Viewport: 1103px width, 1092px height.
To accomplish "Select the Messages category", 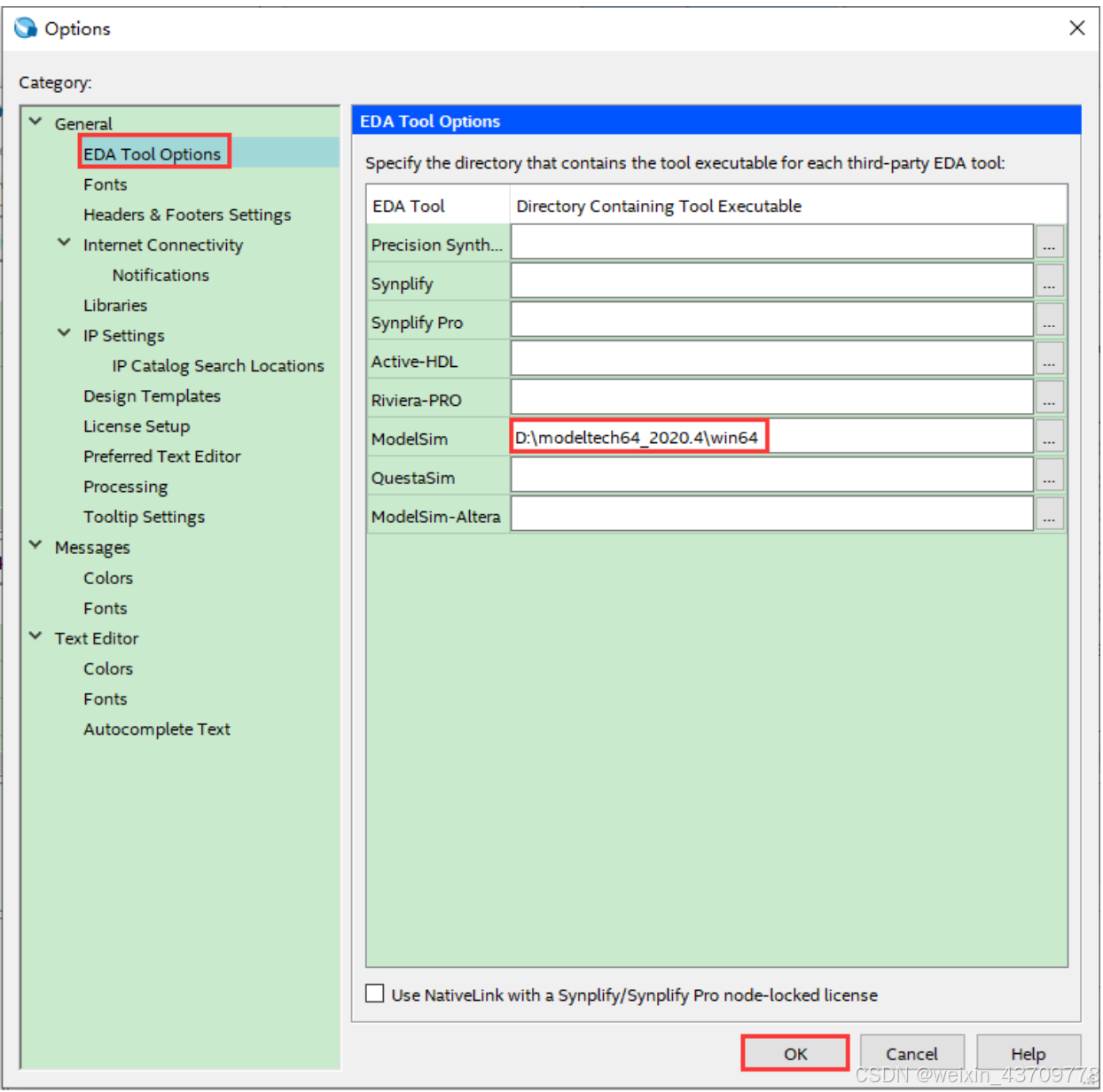I will point(92,548).
